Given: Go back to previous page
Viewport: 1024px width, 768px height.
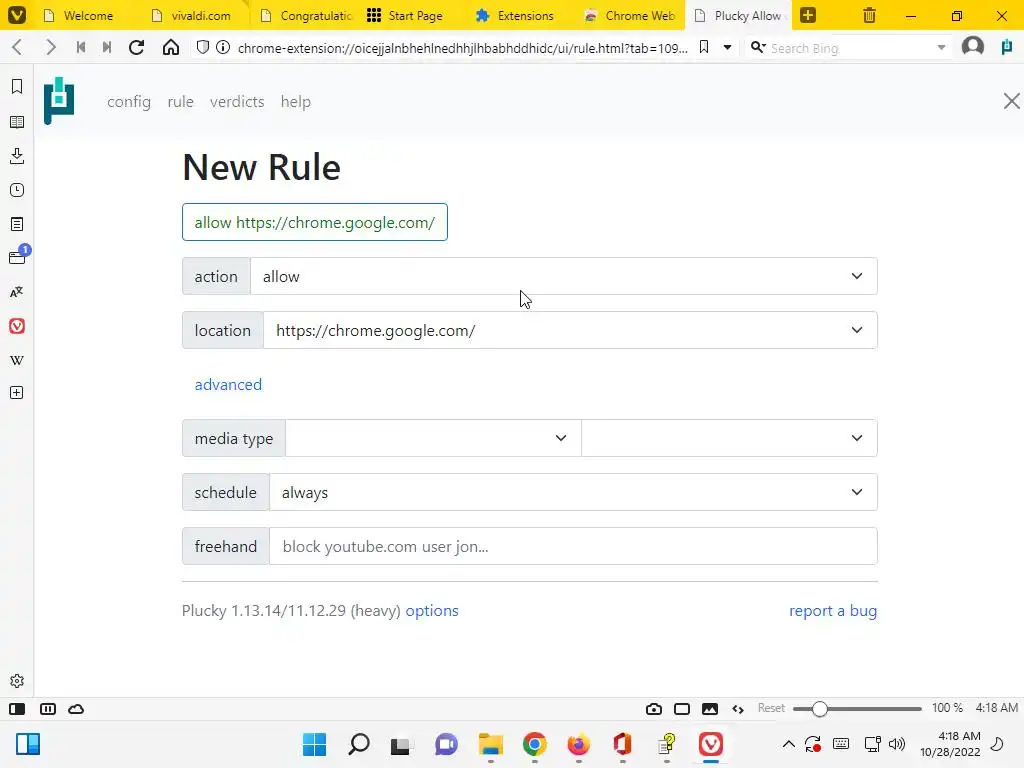Looking at the screenshot, I should coord(17,47).
